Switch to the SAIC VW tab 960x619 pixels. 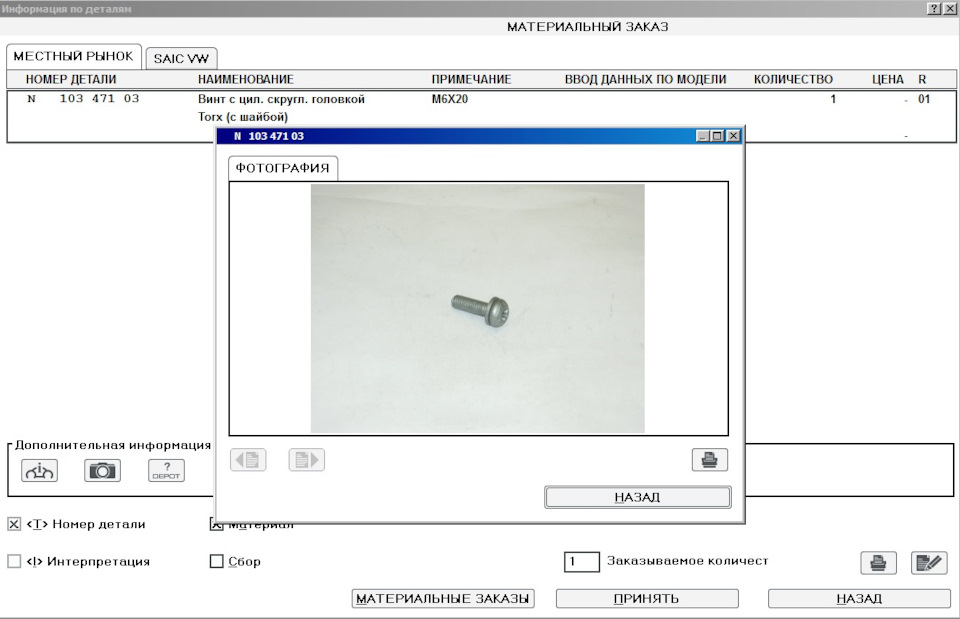[x=182, y=57]
